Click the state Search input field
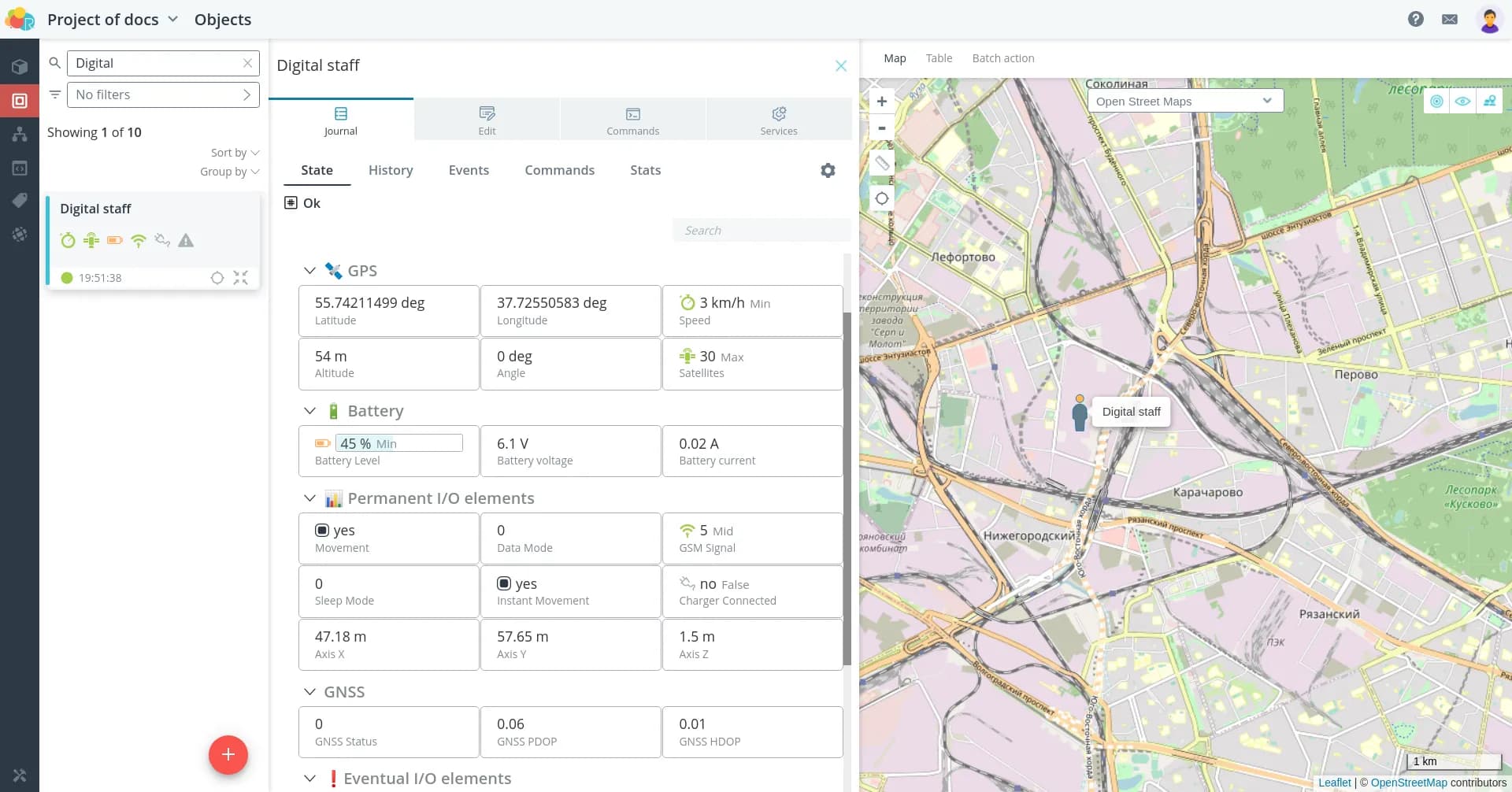This screenshot has width=1512, height=792. pyautogui.click(x=761, y=231)
